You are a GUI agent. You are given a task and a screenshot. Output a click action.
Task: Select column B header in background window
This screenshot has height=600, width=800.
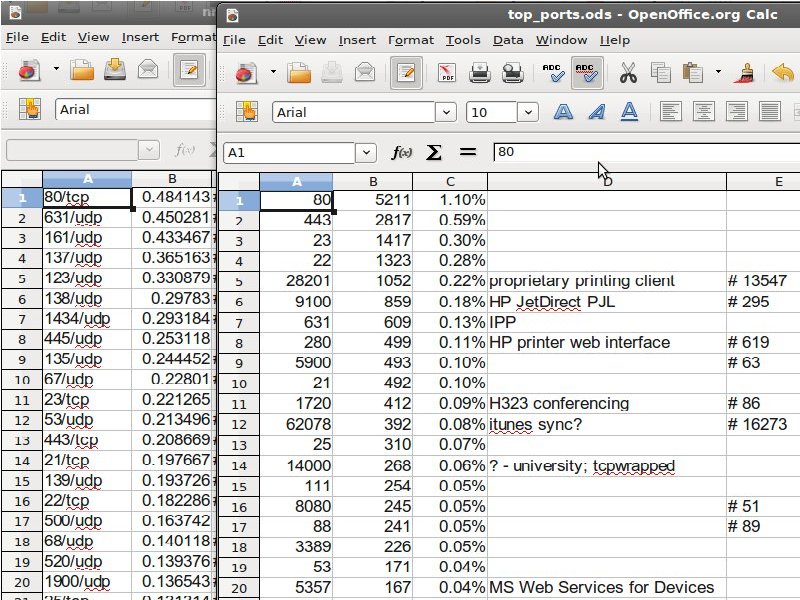[x=172, y=179]
